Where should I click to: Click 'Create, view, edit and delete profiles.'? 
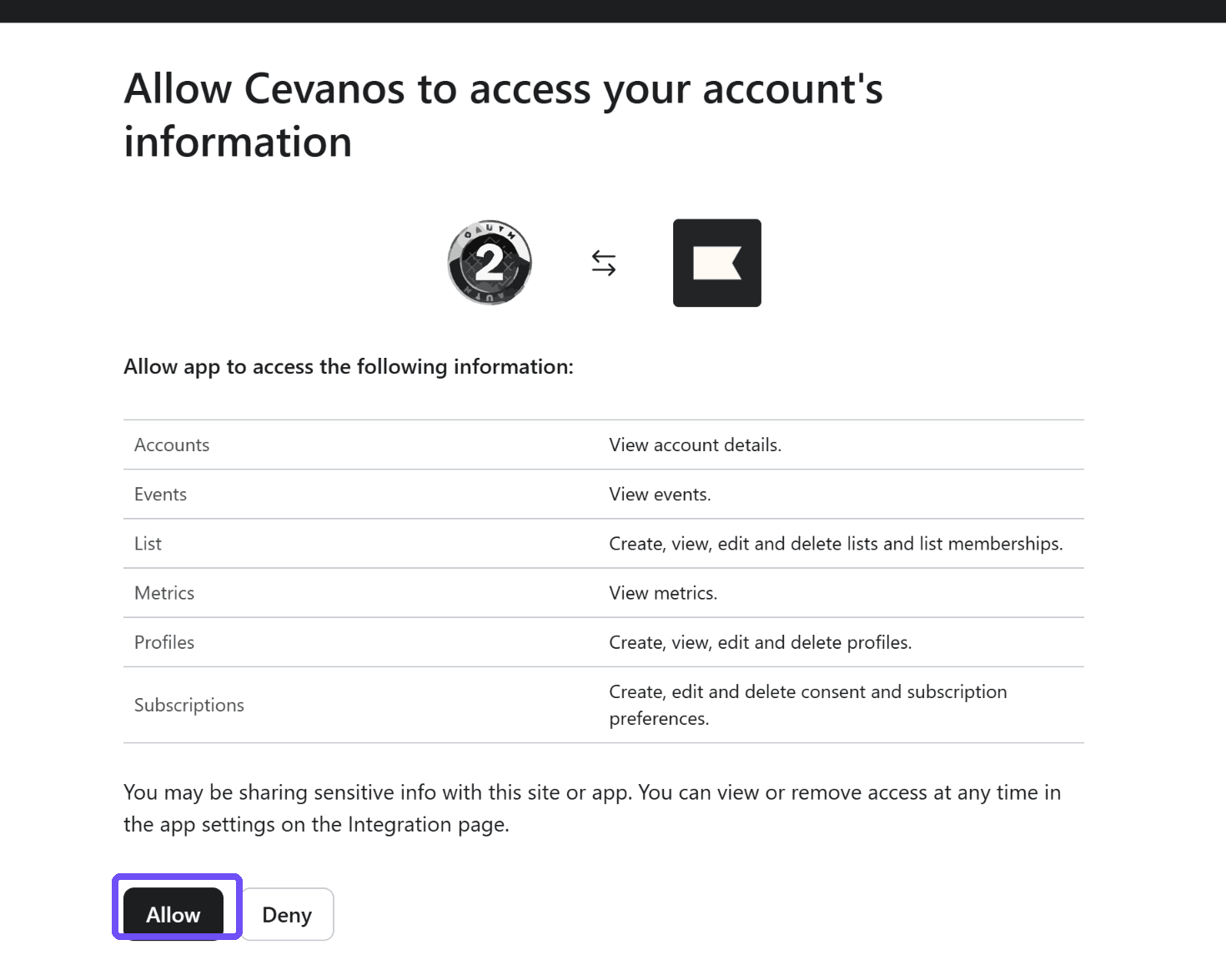point(761,642)
